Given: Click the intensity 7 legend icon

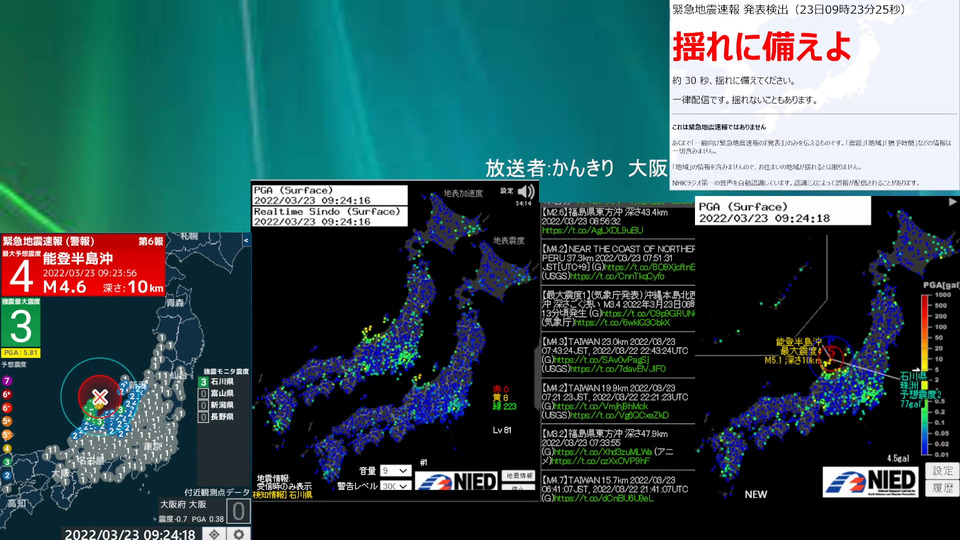Looking at the screenshot, I should 7,381.
